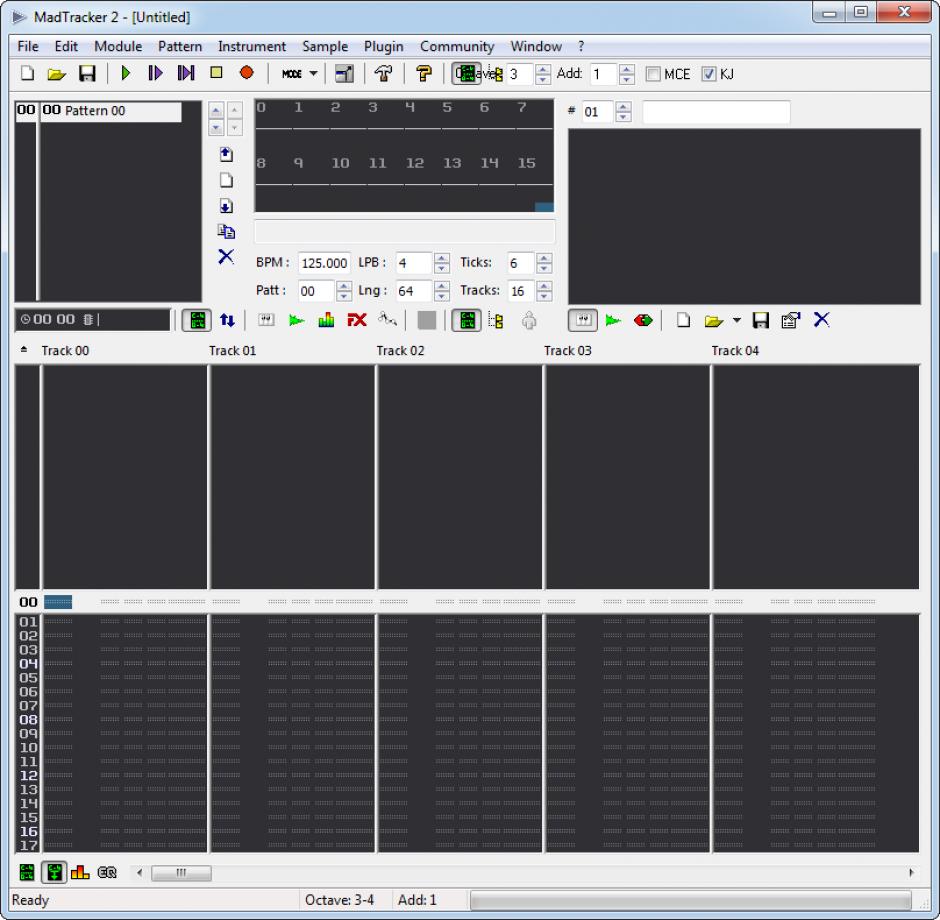Increase Lng pattern length with up arrow
The height and width of the screenshot is (920, 940).
tap(442, 285)
